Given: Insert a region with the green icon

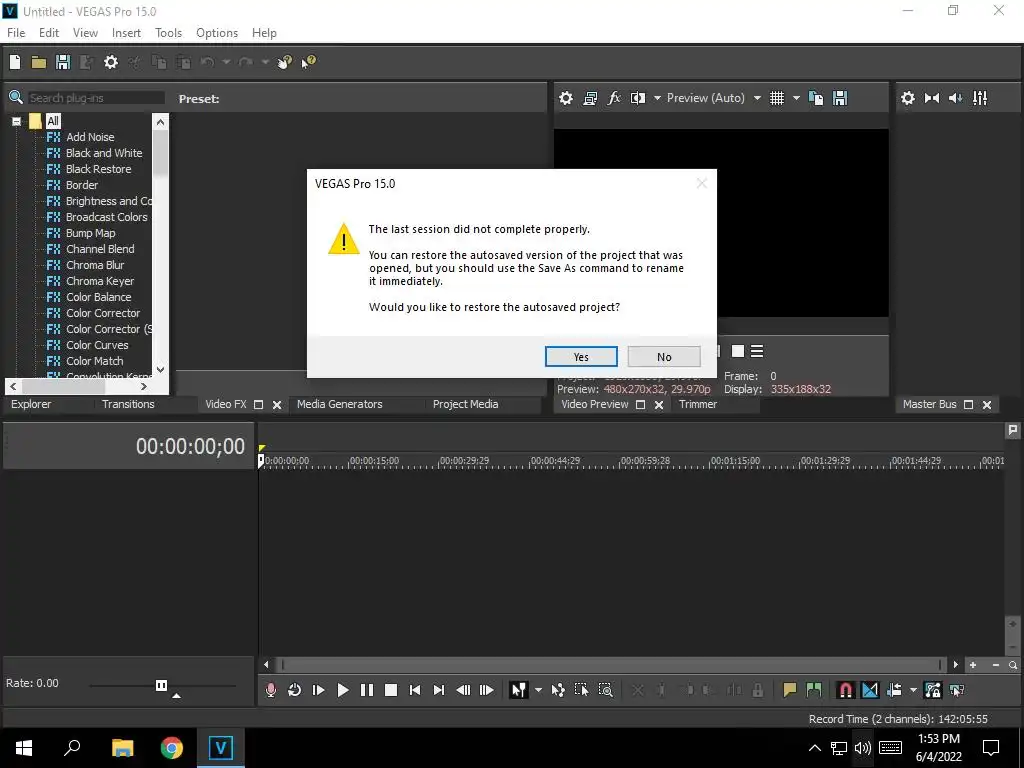Looking at the screenshot, I should click(x=814, y=690).
